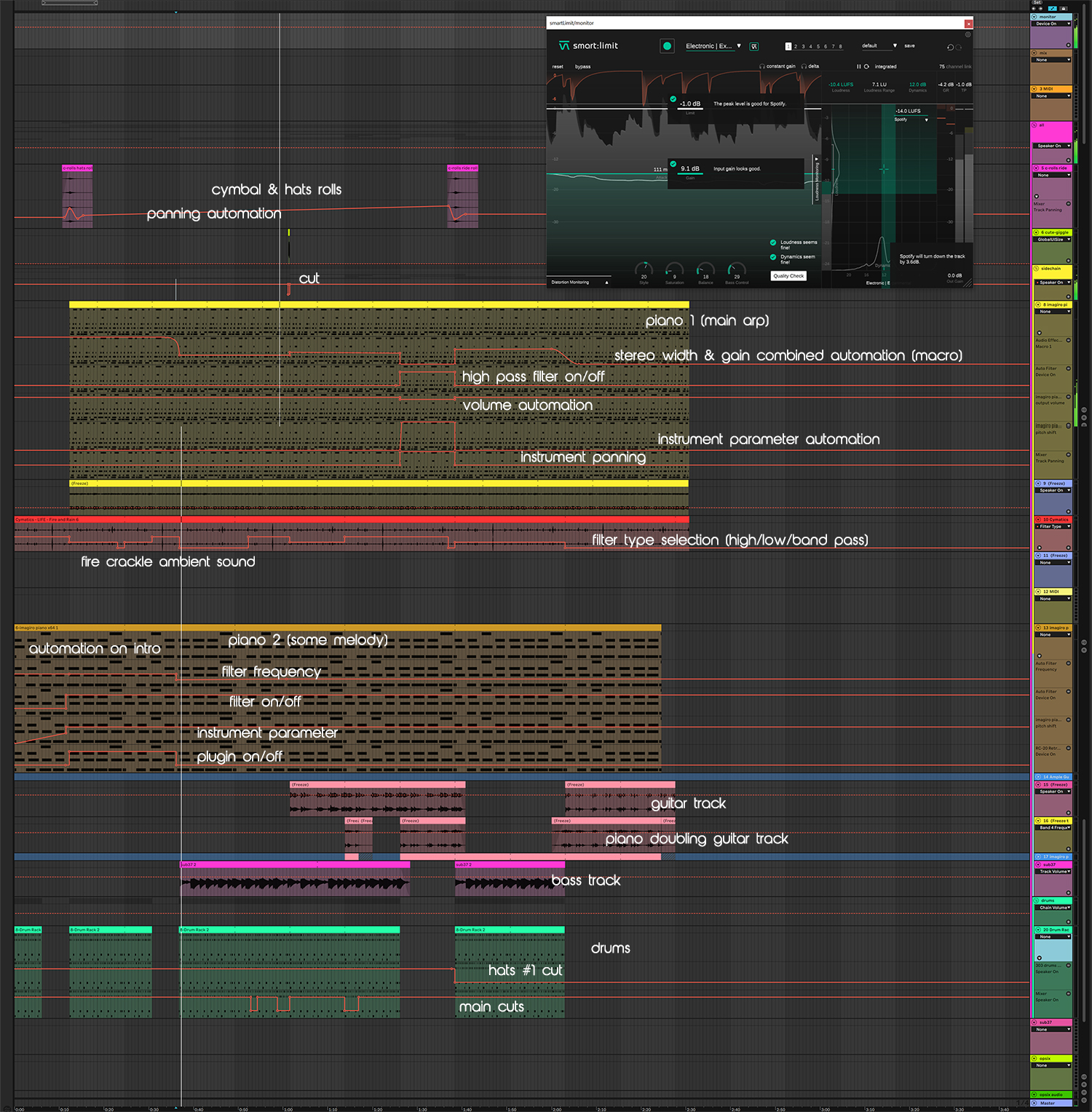Screen dimensions: 1092x1112
Task: Toggle bypass in smart:limit
Action: [x=582, y=66]
